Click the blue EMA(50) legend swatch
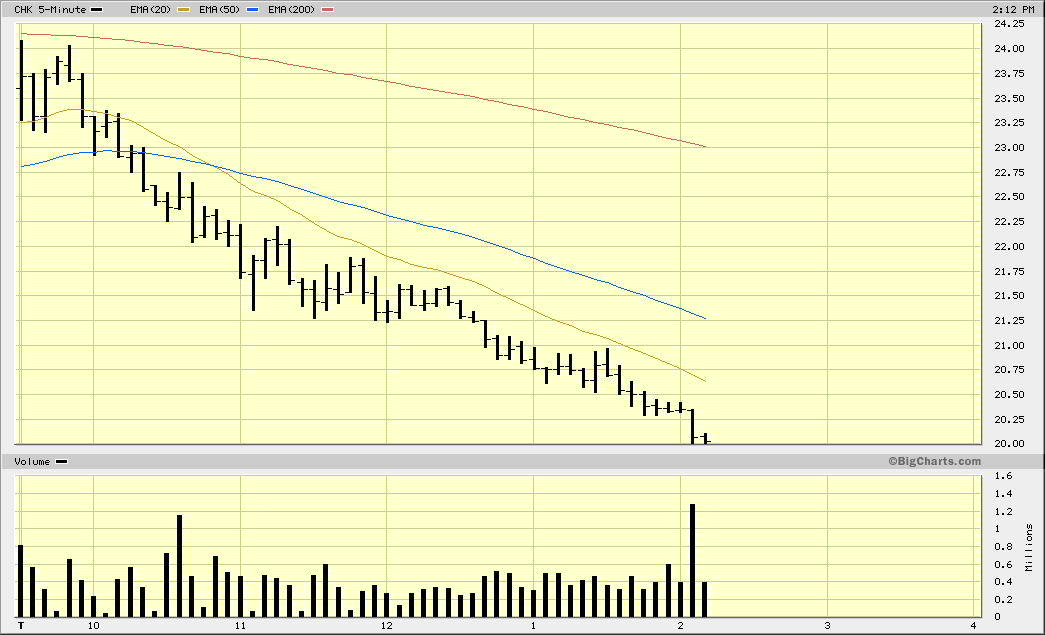 coord(253,10)
